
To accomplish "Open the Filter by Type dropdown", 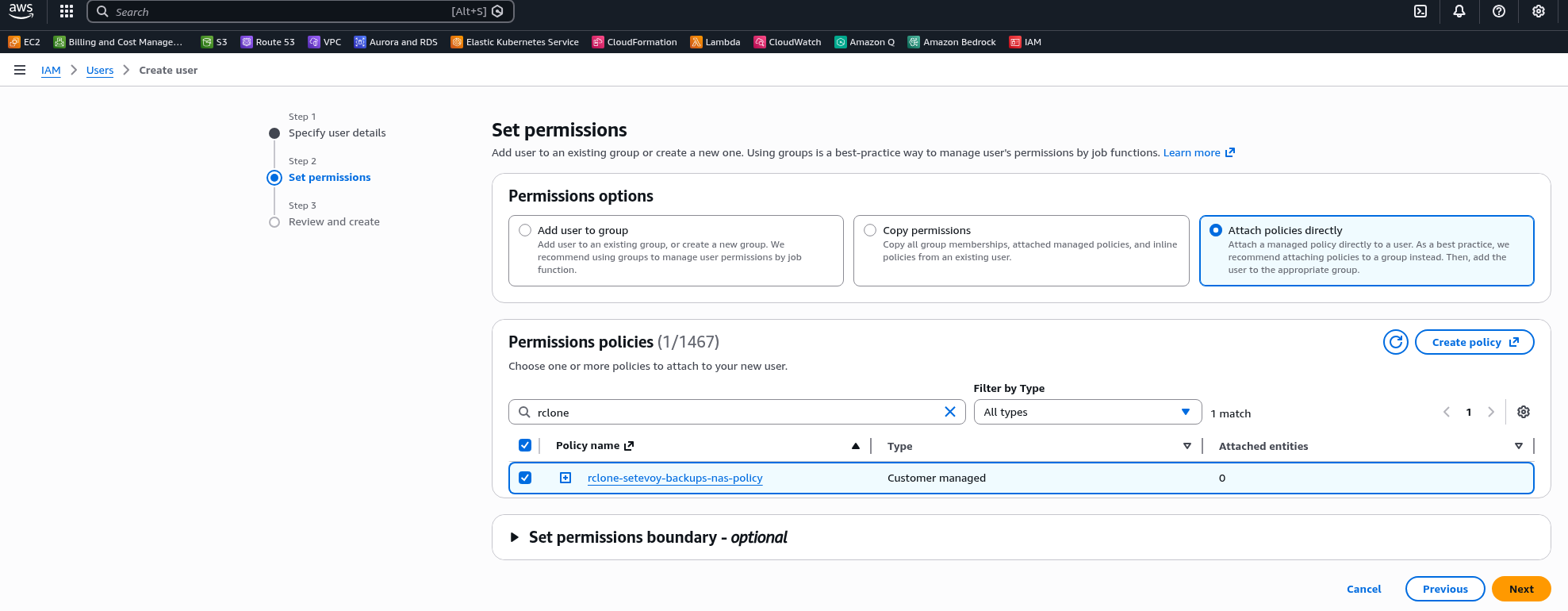I will (x=1087, y=412).
